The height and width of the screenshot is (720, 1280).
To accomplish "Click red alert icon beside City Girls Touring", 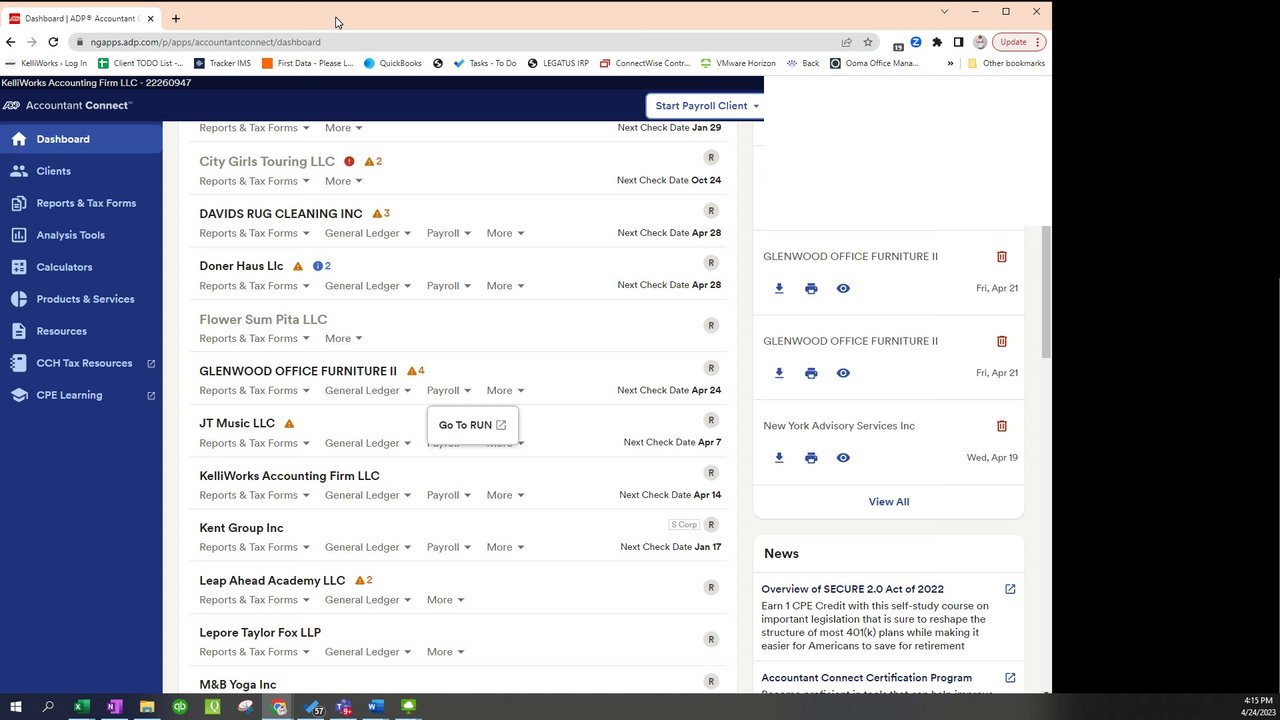I will tap(349, 161).
